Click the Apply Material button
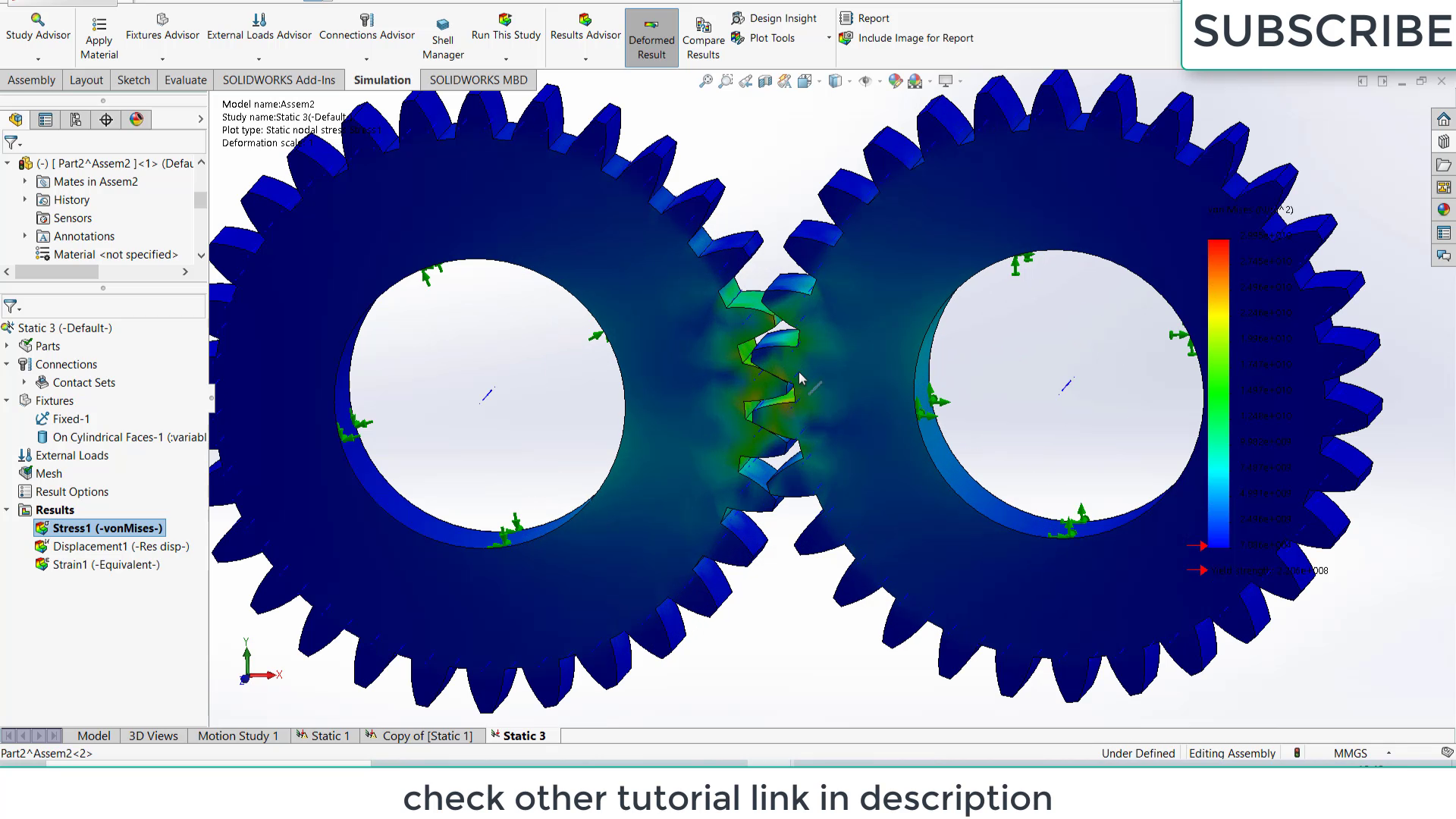The height and width of the screenshot is (819, 1456). (99, 38)
